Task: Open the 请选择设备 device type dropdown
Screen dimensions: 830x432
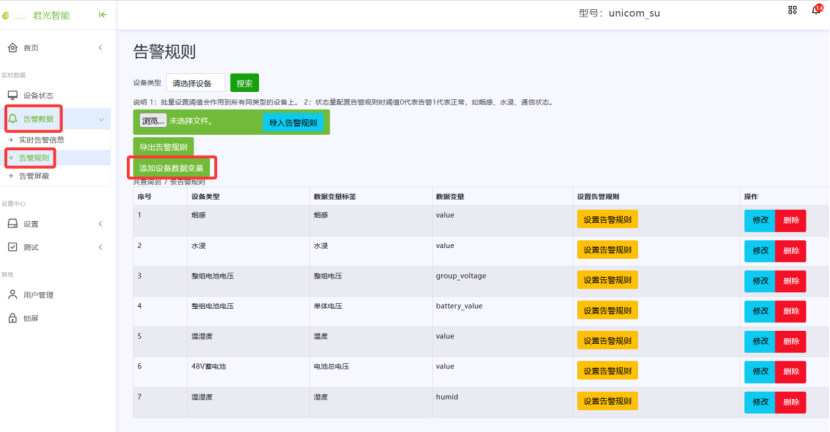Action: pos(195,83)
